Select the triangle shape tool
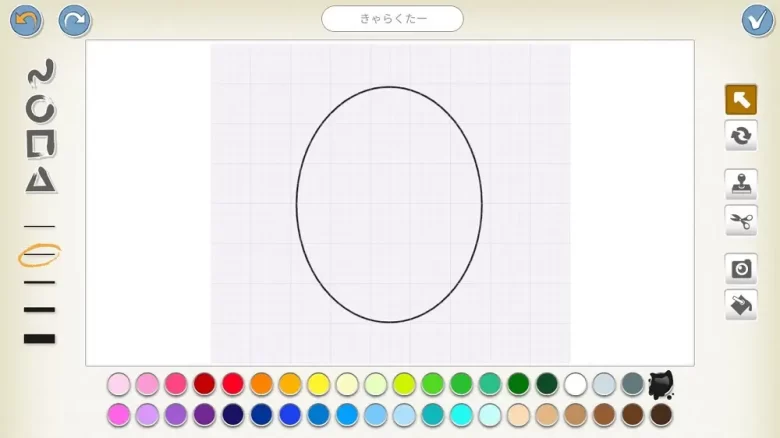 [x=40, y=180]
